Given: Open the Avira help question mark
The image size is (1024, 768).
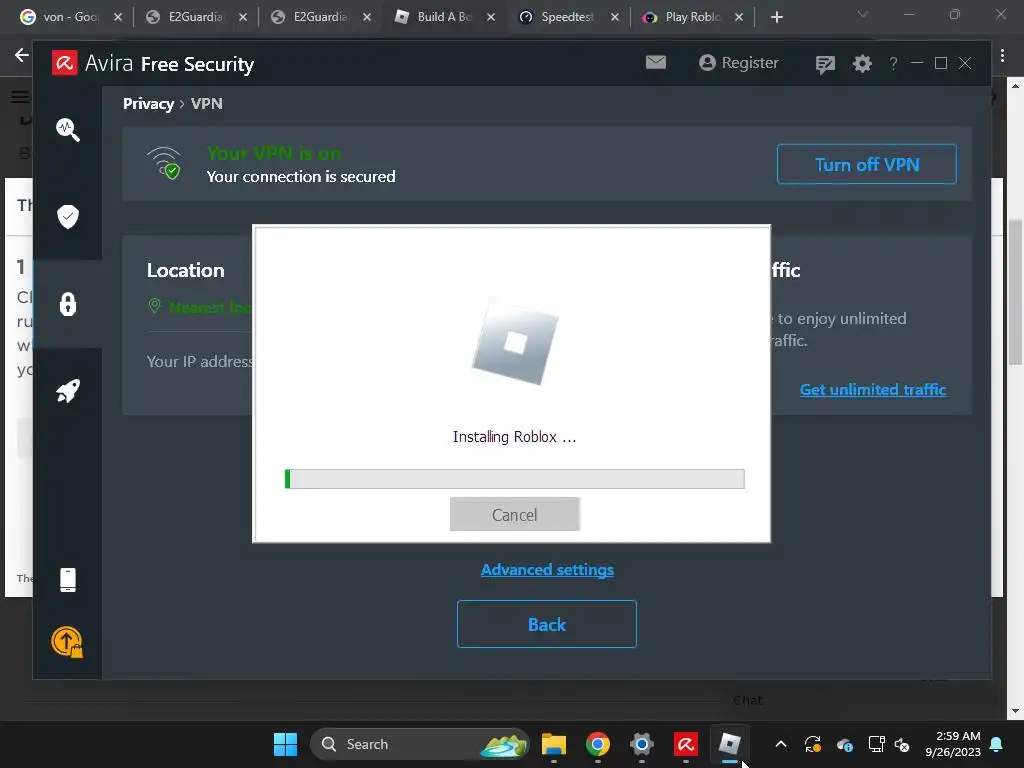Looking at the screenshot, I should click(x=893, y=63).
